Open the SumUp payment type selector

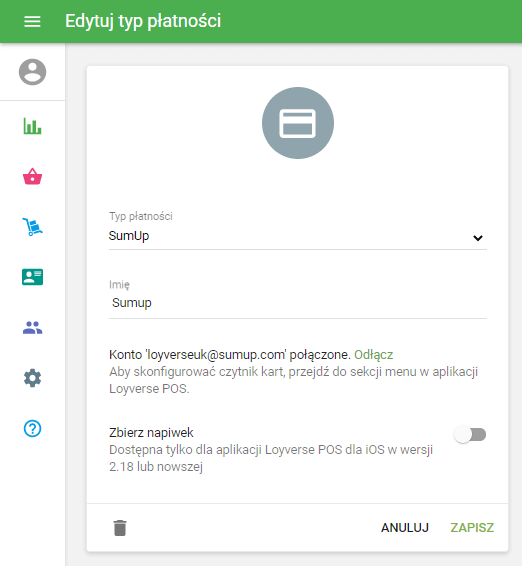[298, 236]
